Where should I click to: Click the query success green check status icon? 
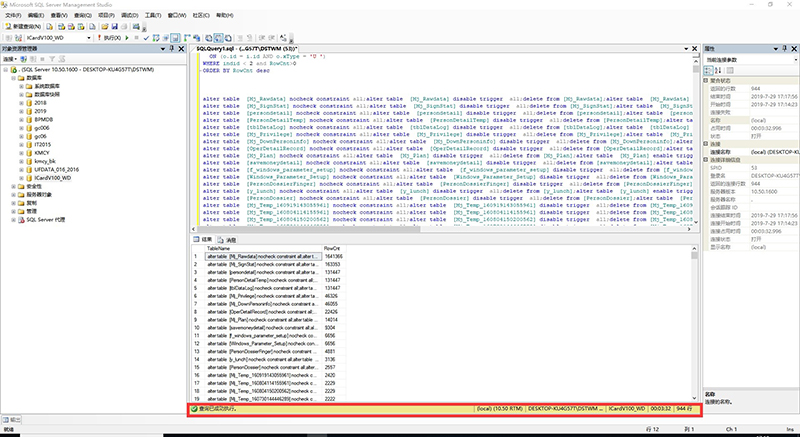click(x=194, y=409)
